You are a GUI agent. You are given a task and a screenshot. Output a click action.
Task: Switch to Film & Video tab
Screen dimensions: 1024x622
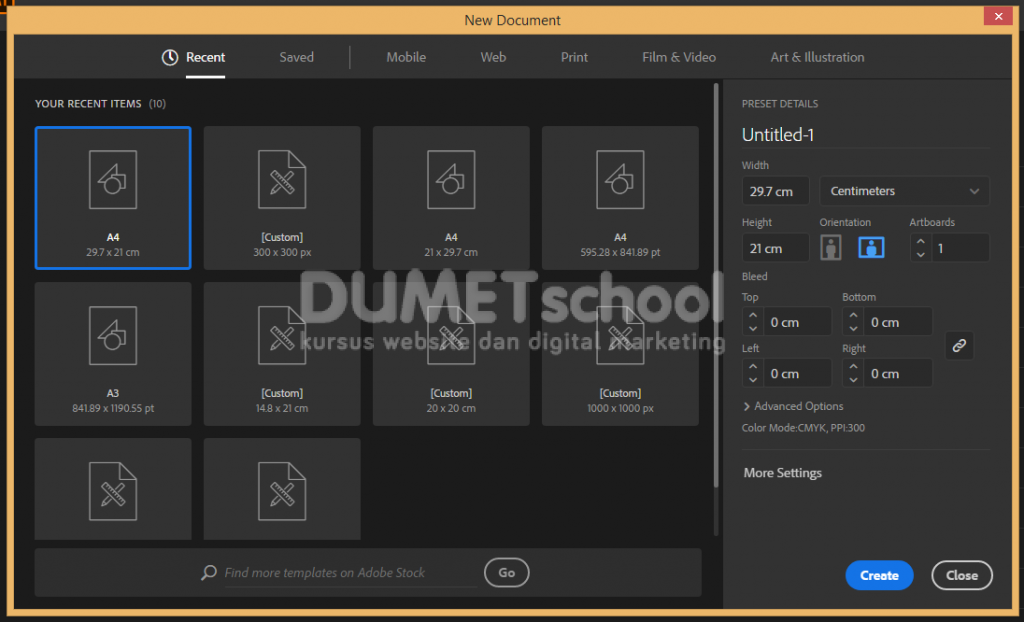pos(679,57)
